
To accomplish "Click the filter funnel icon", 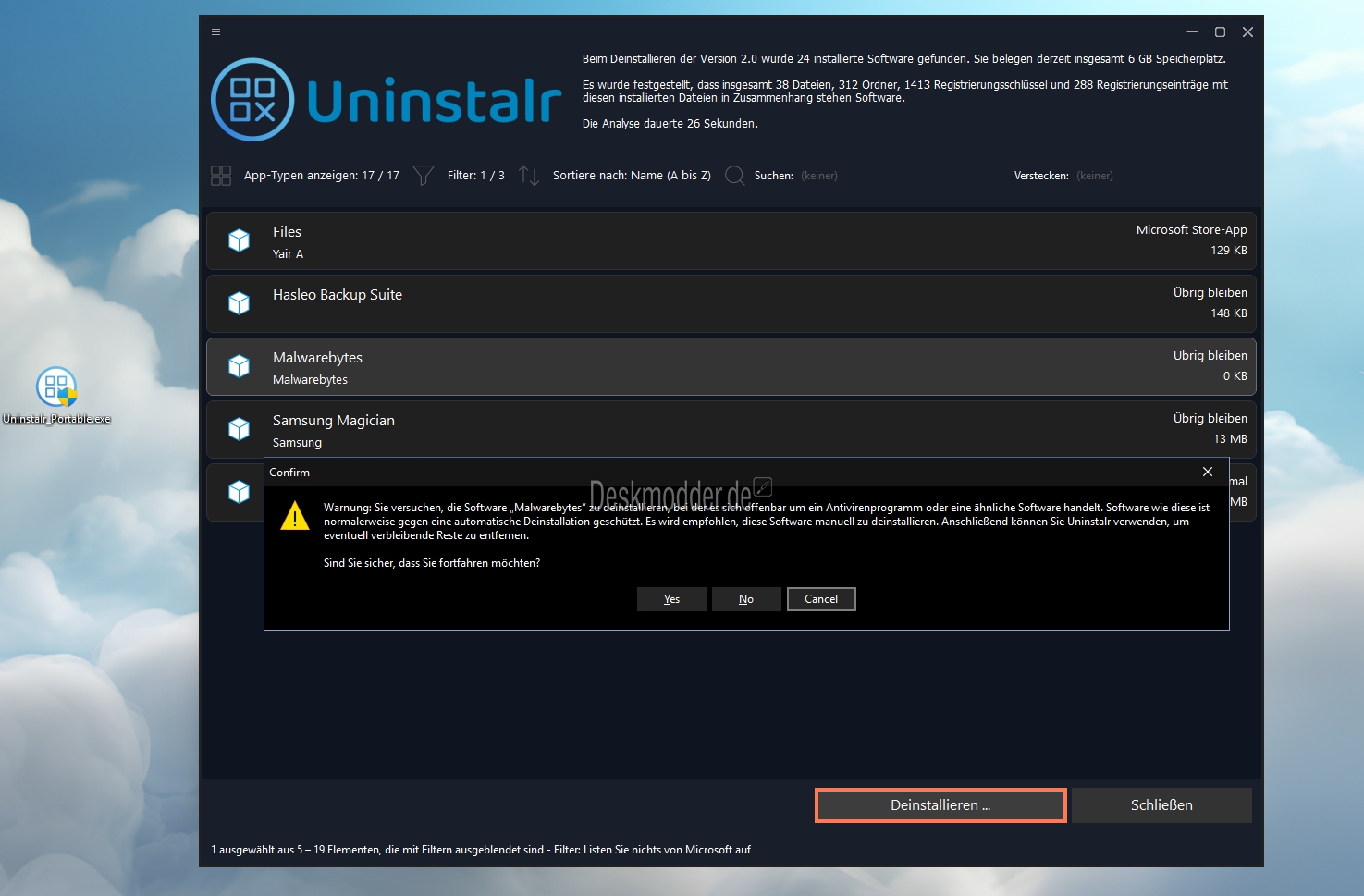I will point(424,176).
